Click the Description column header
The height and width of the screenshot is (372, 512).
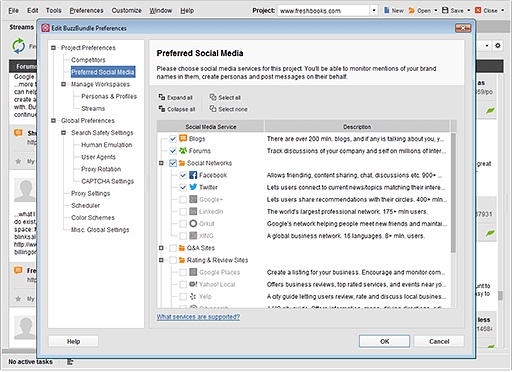[x=357, y=127]
